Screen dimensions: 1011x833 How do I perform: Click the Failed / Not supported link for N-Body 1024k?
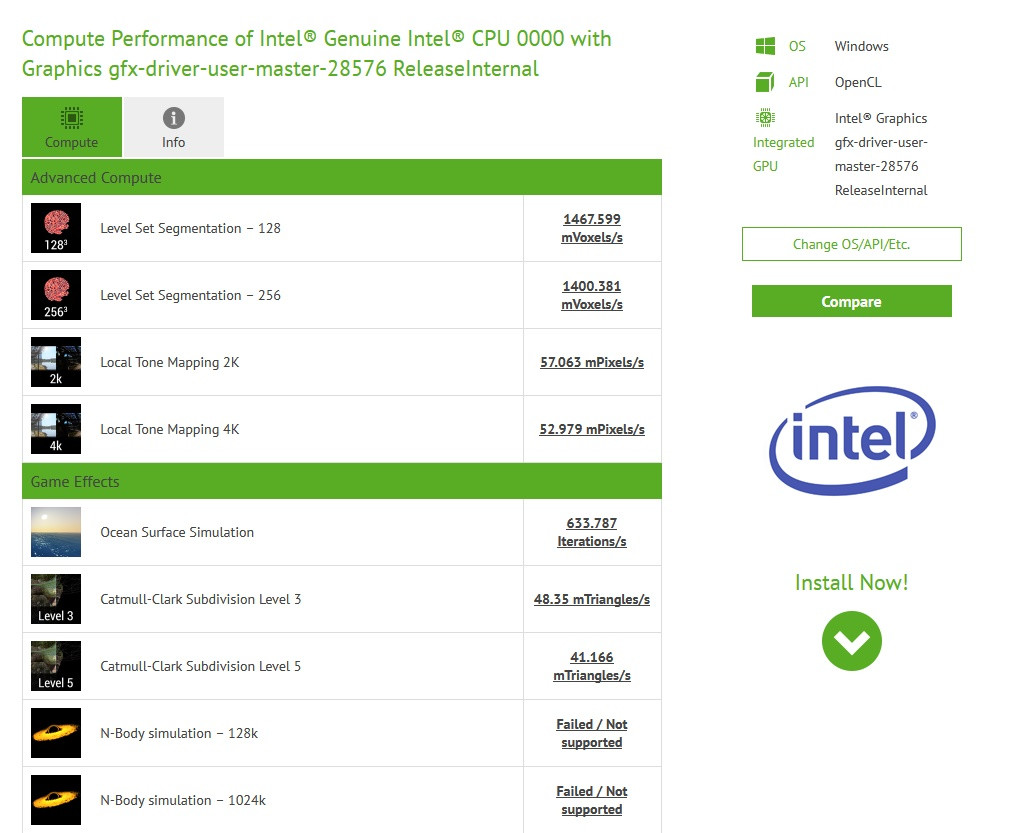click(x=592, y=799)
